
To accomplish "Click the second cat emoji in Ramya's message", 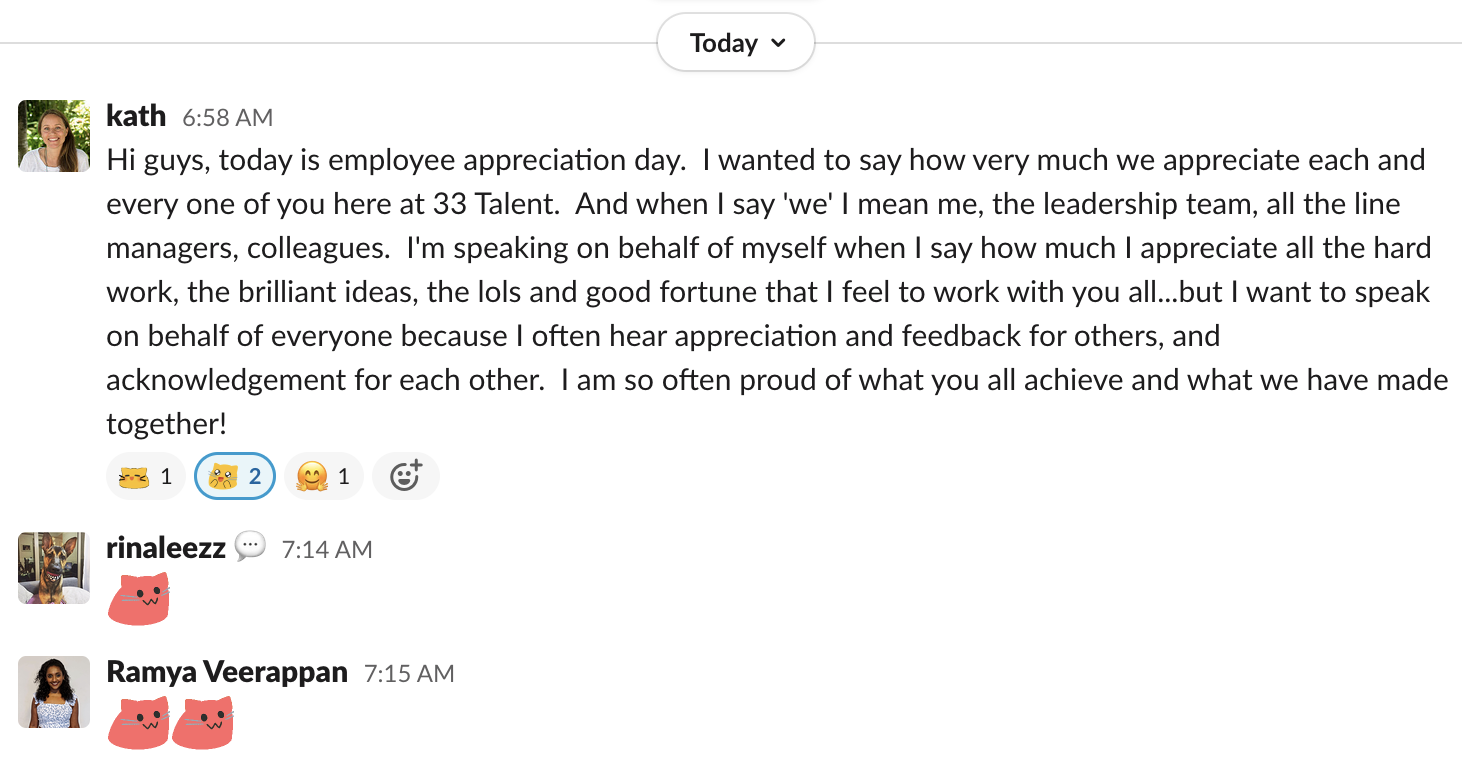I will 203,723.
